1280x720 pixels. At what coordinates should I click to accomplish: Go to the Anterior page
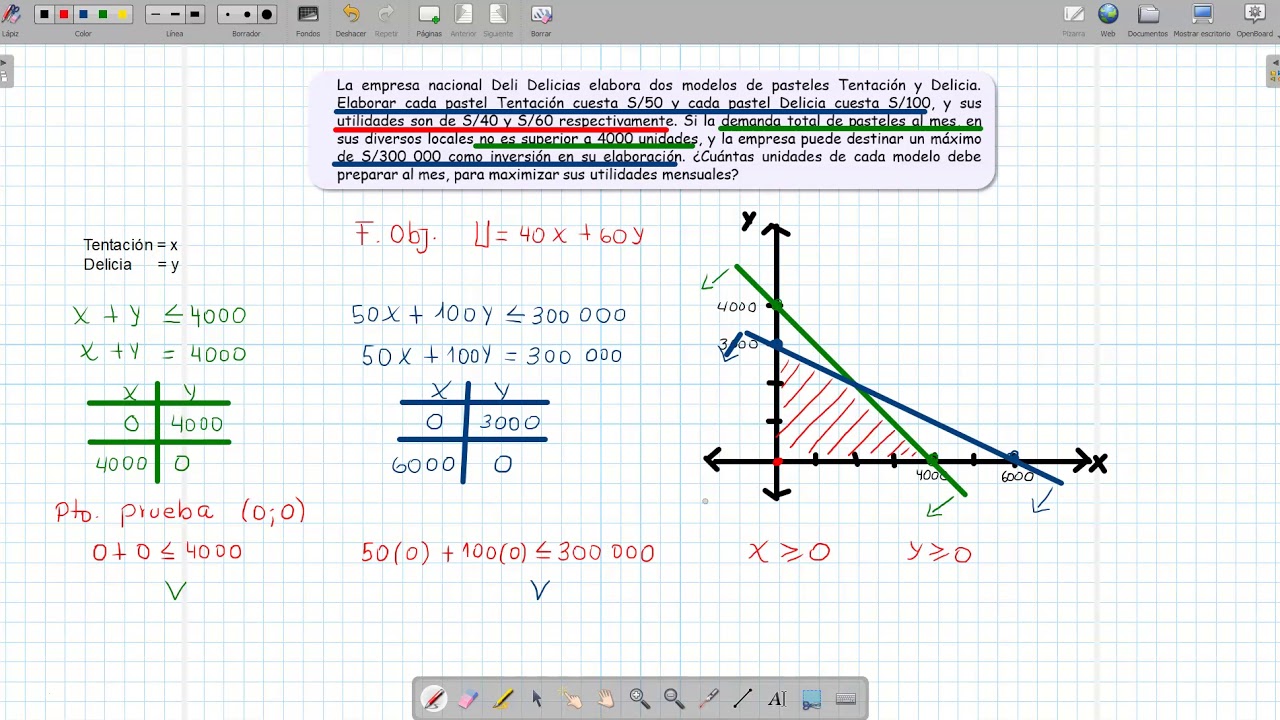pyautogui.click(x=463, y=20)
